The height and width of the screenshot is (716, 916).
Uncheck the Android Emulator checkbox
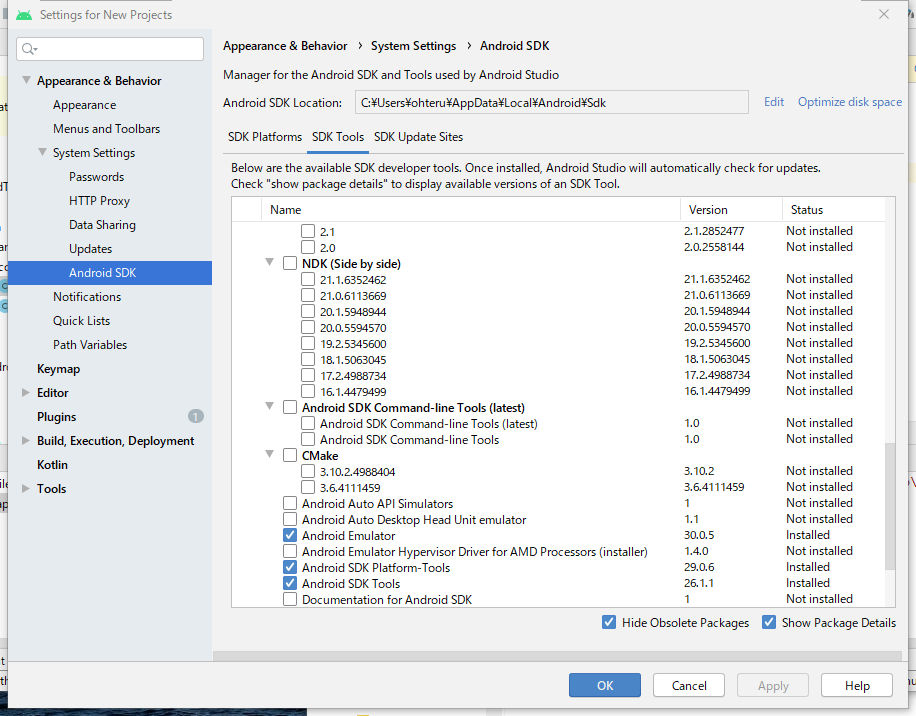click(x=290, y=535)
